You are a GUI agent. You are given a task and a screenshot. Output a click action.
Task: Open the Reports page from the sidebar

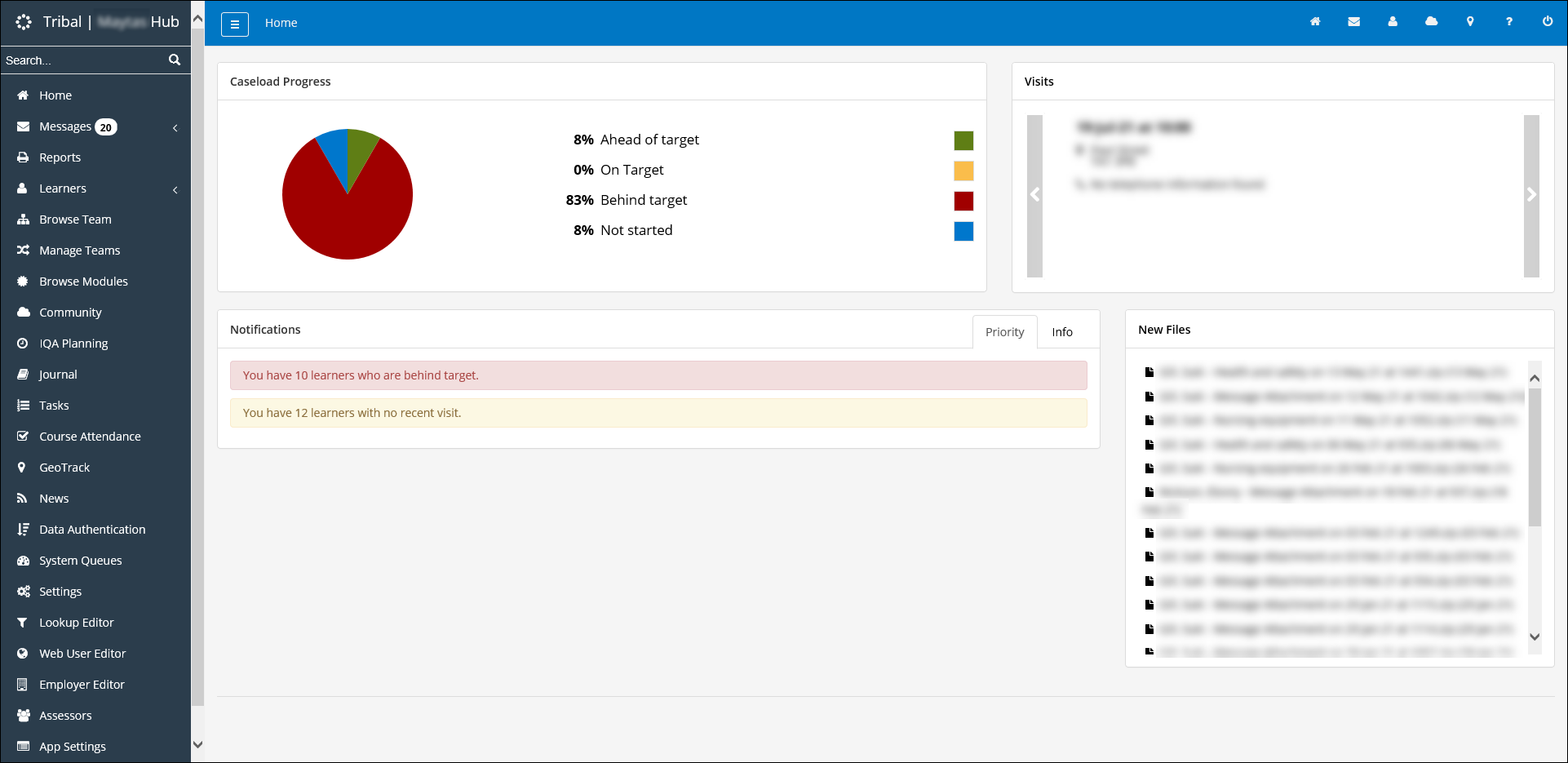[x=60, y=157]
